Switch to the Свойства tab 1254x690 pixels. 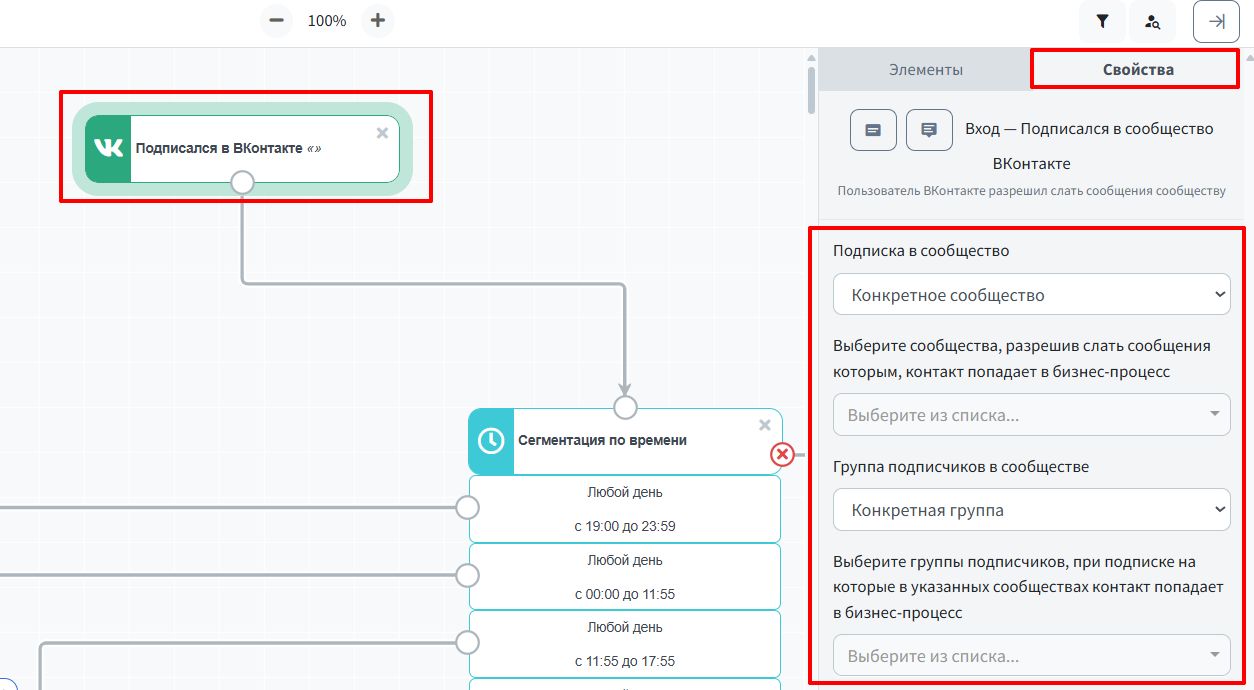pyautogui.click(x=1138, y=70)
